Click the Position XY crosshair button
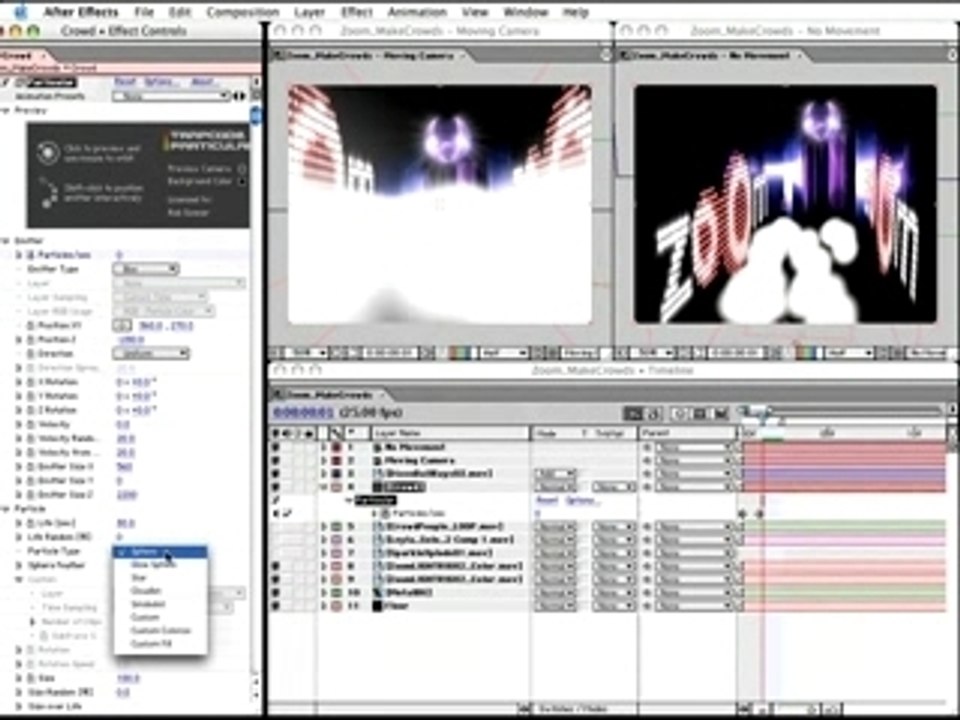Image resolution: width=960 pixels, height=720 pixels. pos(122,326)
